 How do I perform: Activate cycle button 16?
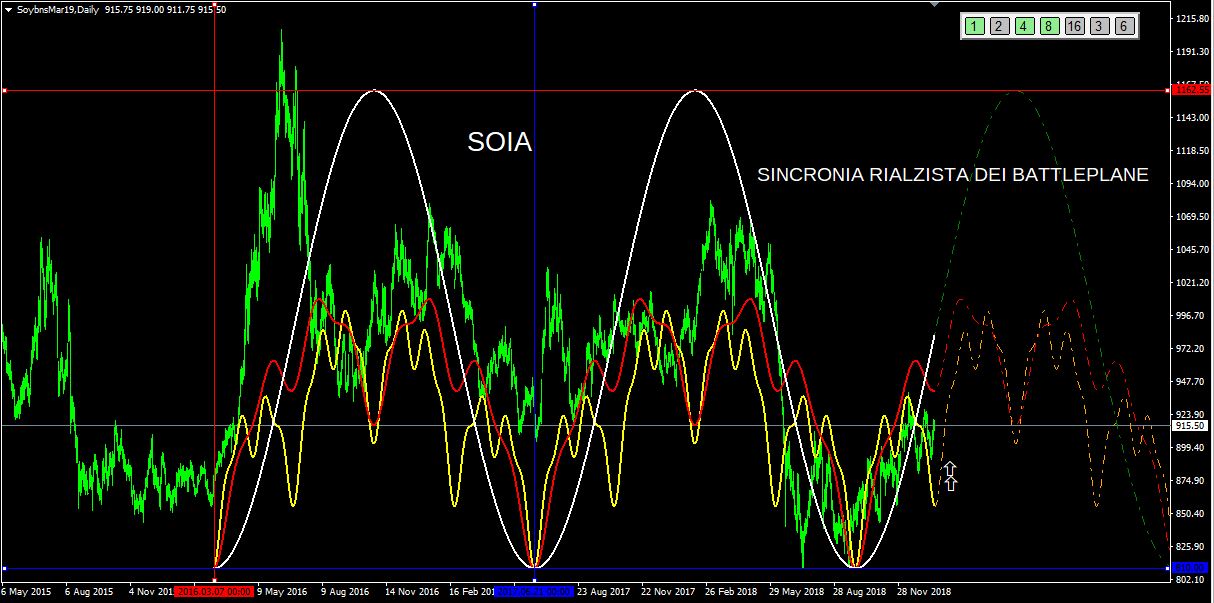[1074, 27]
